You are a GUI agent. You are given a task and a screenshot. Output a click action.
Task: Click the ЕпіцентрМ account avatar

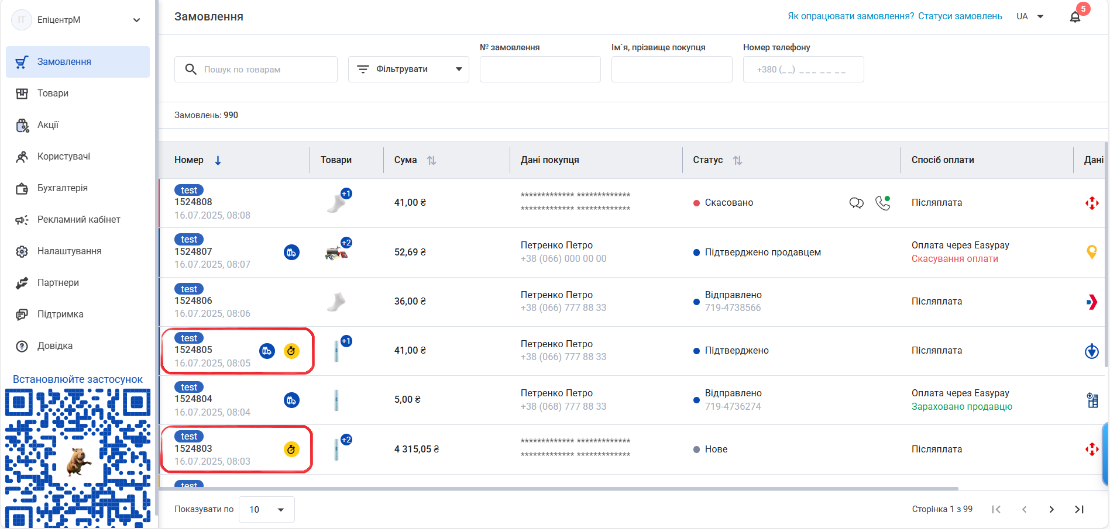(x=21, y=20)
